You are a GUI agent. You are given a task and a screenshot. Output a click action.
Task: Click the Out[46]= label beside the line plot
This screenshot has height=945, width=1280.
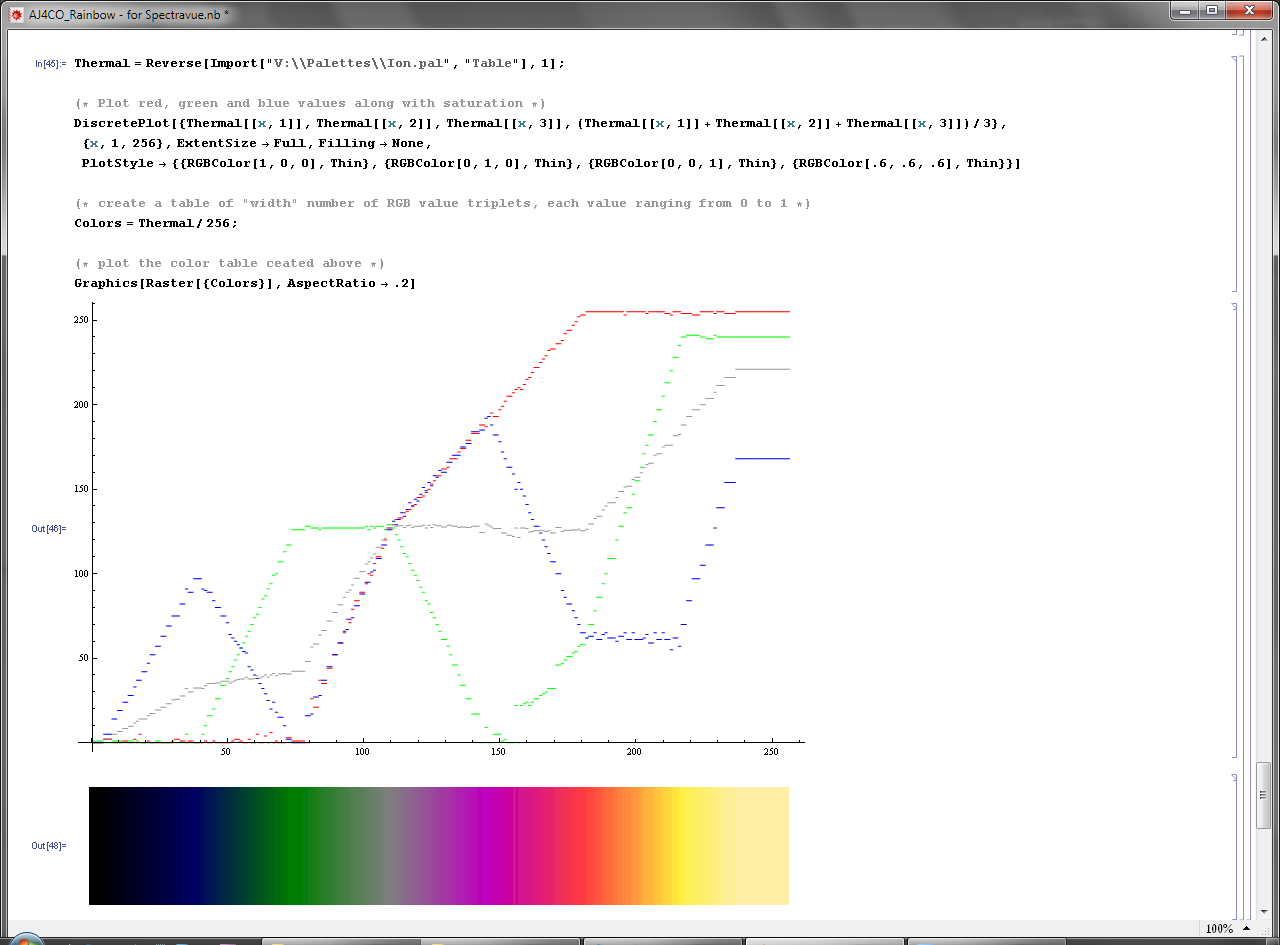pos(48,528)
